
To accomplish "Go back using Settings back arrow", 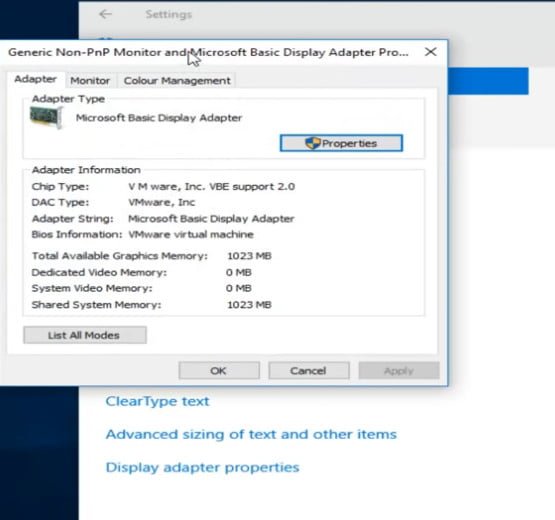I will (105, 14).
